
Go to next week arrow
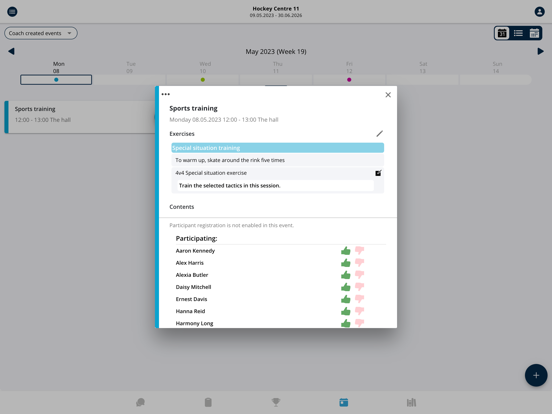coord(540,51)
